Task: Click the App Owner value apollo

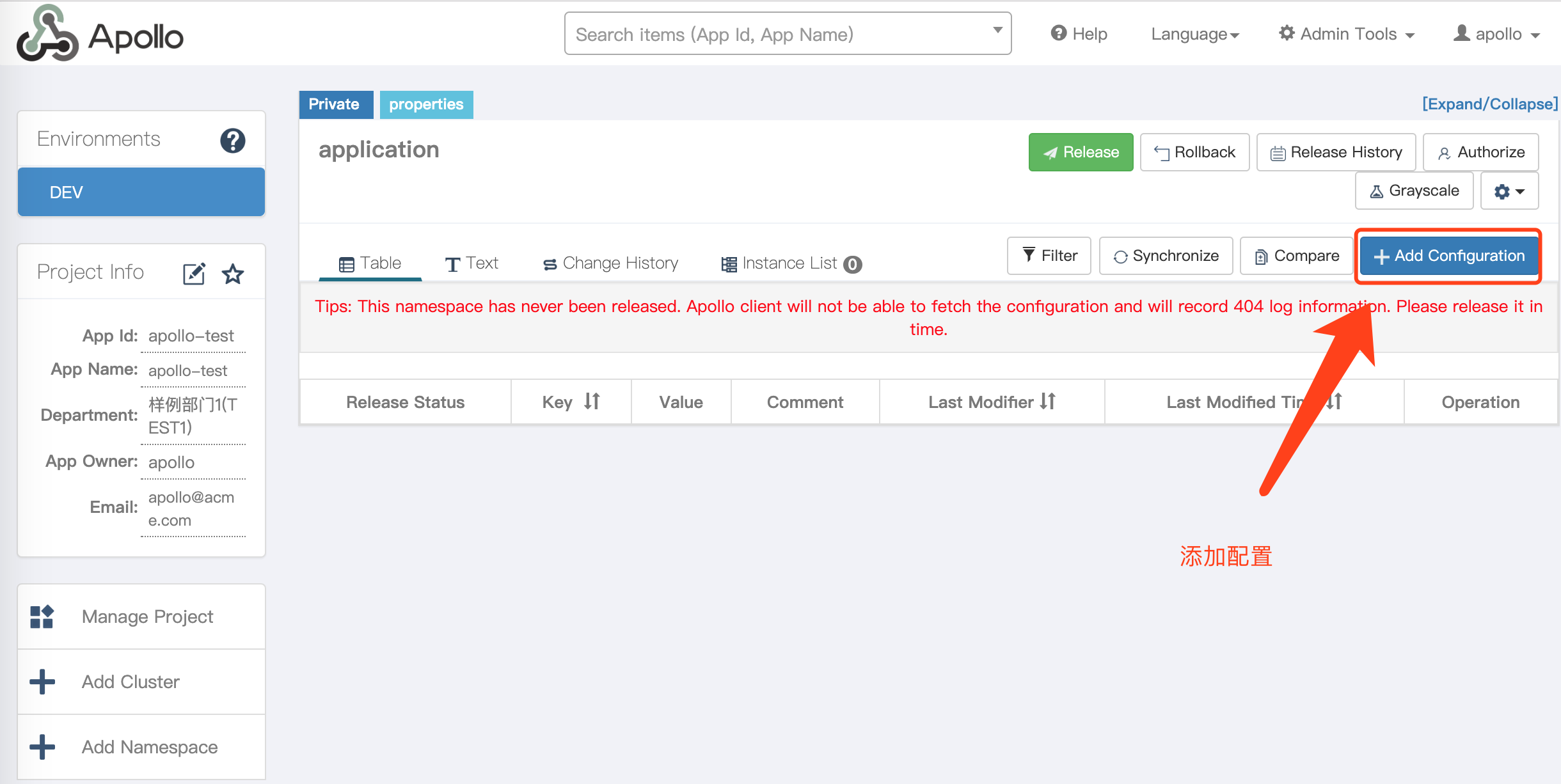Action: [171, 462]
